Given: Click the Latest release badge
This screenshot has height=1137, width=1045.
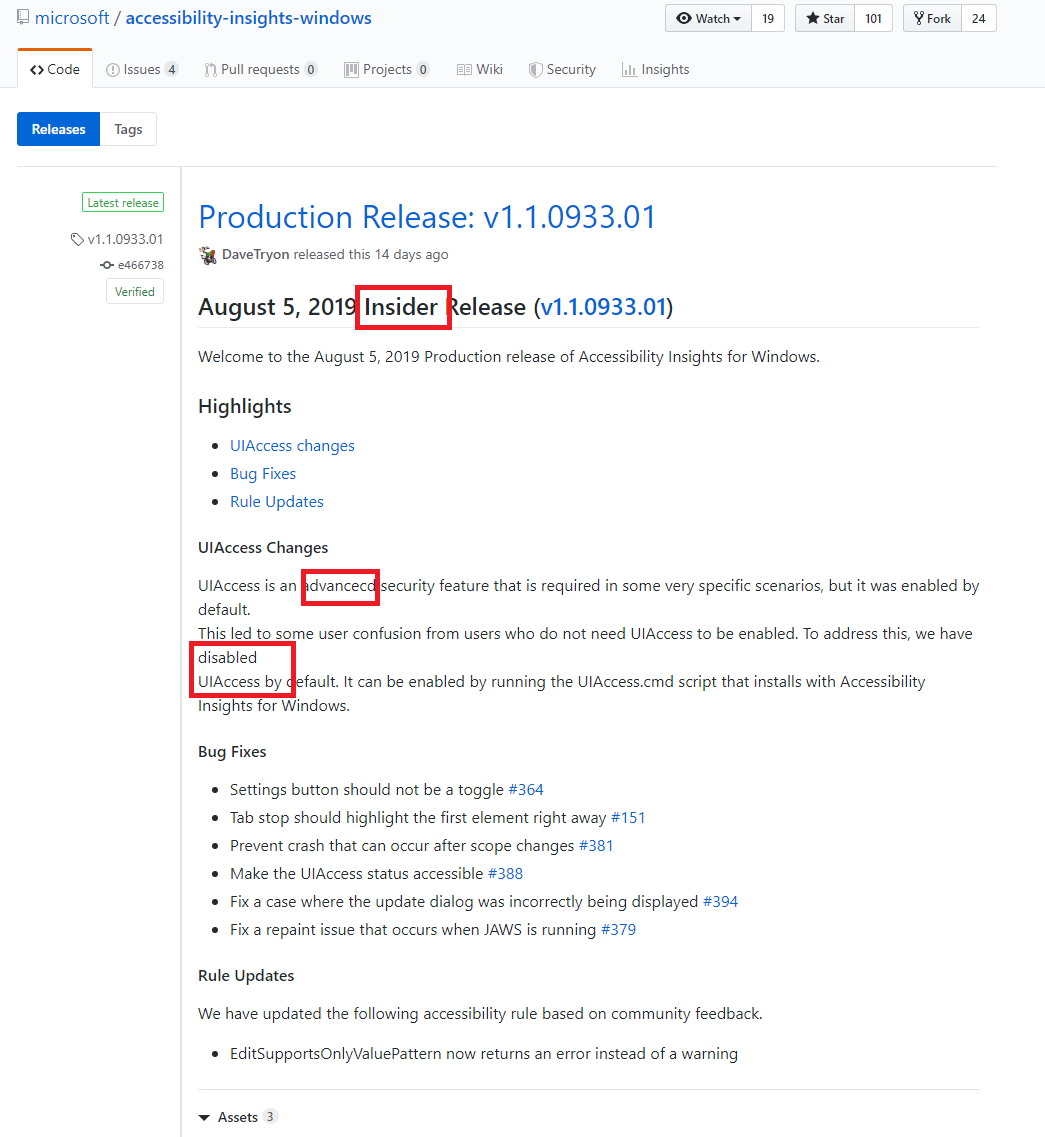Looking at the screenshot, I should point(123,202).
